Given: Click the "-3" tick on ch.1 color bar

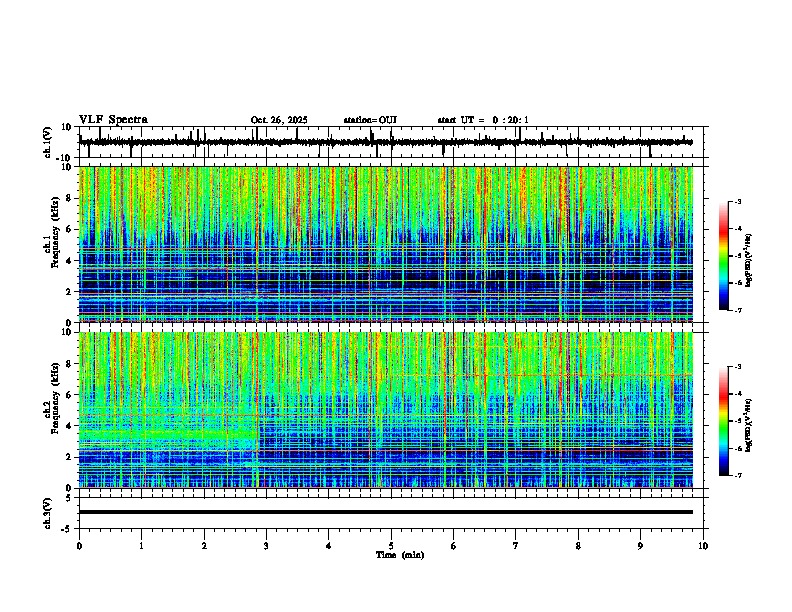Looking at the screenshot, I should tap(738, 201).
